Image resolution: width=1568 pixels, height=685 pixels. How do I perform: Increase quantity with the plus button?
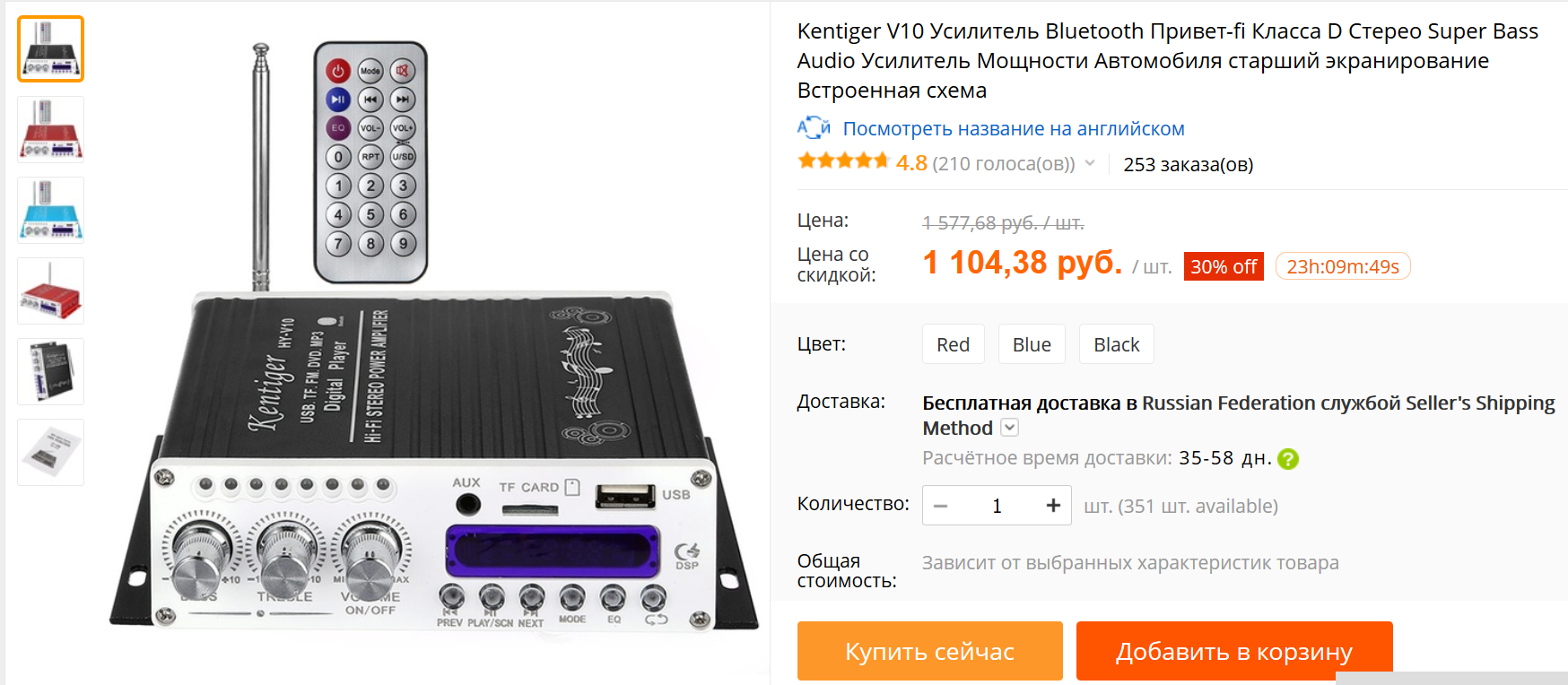coord(1053,506)
